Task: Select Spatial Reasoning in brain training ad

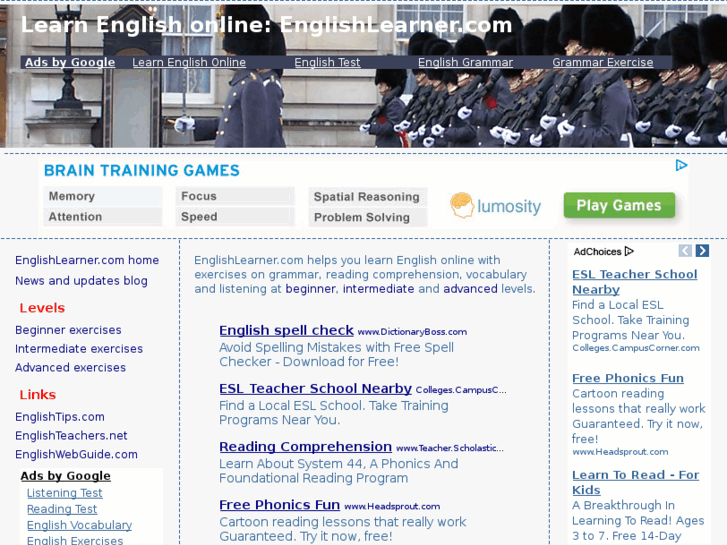Action: 368,197
